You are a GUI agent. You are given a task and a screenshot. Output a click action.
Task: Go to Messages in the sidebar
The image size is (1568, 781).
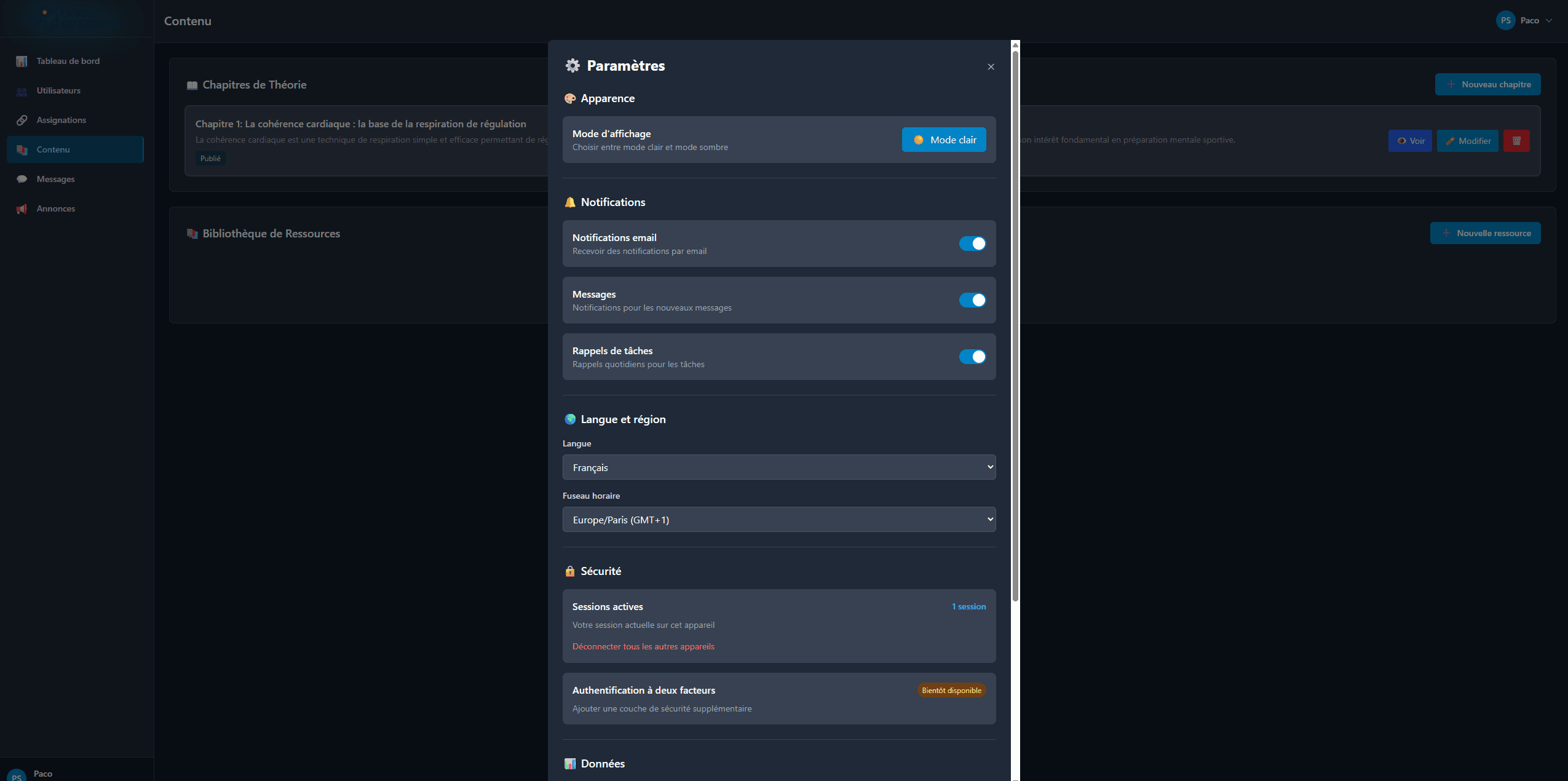click(x=55, y=179)
